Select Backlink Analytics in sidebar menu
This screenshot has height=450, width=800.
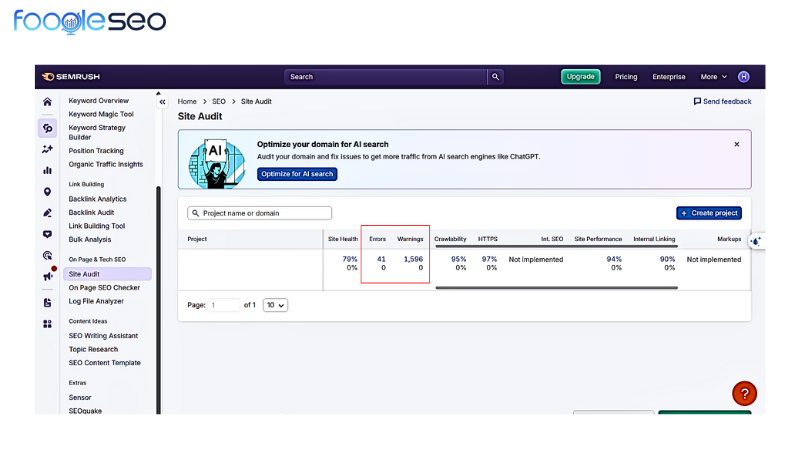click(98, 199)
